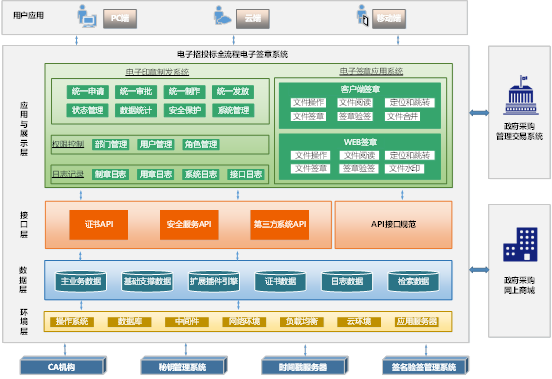Click the 文件合并 box

(x=402, y=116)
